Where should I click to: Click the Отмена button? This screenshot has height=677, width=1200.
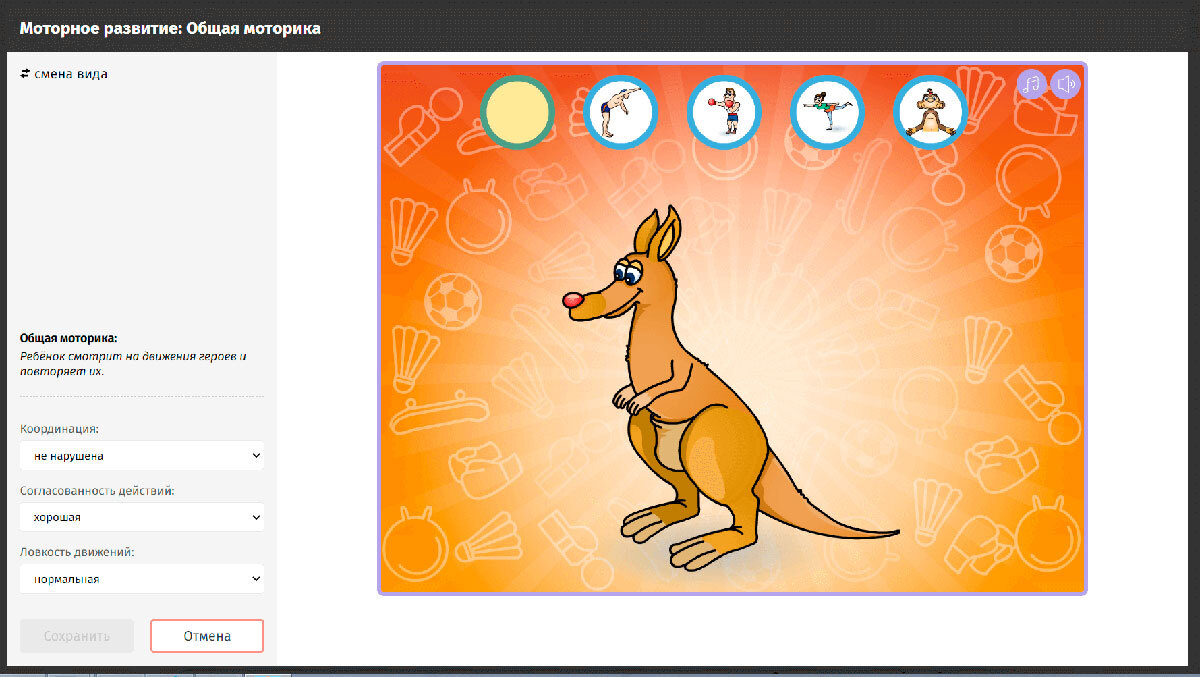pyautogui.click(x=207, y=636)
